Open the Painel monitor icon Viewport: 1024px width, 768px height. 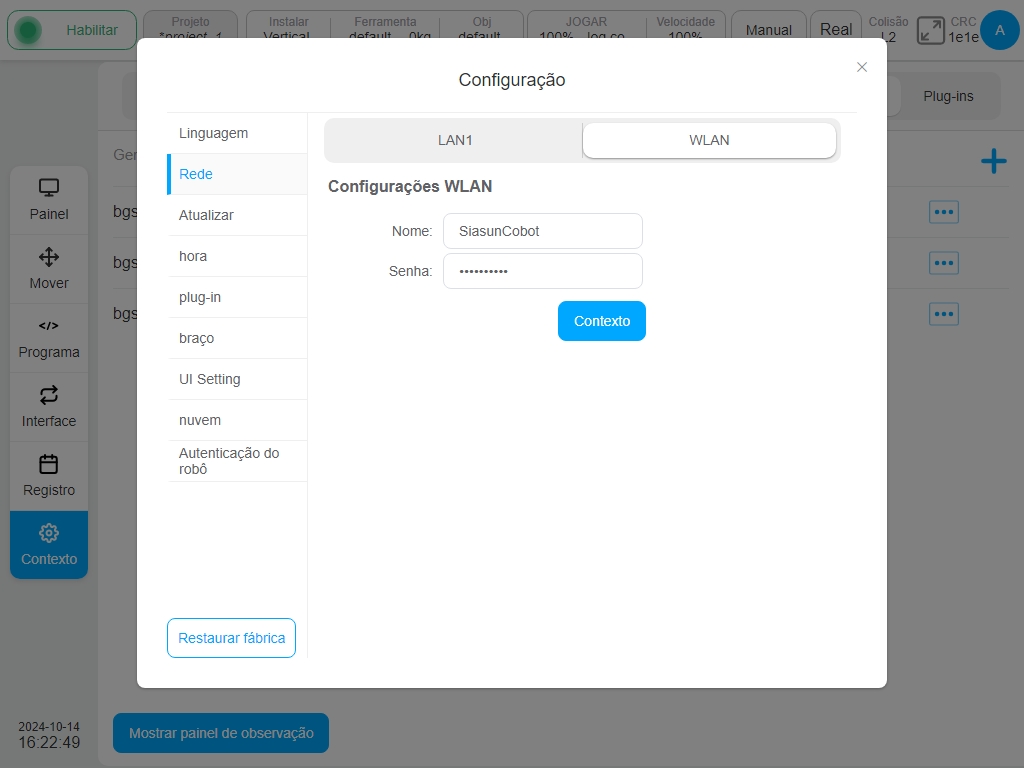pos(49,188)
